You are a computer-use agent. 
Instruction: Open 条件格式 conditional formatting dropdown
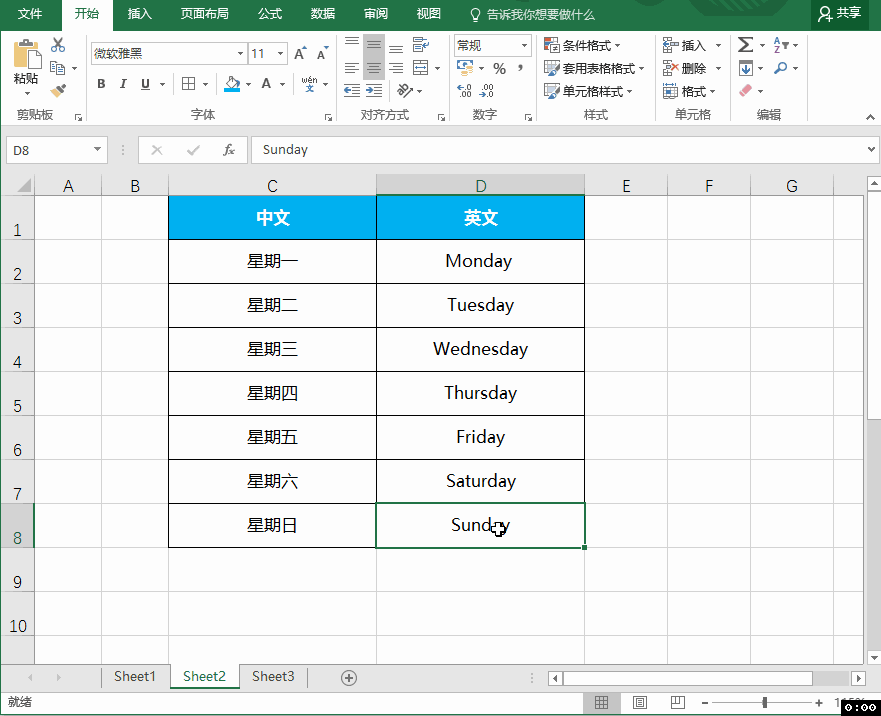[582, 45]
